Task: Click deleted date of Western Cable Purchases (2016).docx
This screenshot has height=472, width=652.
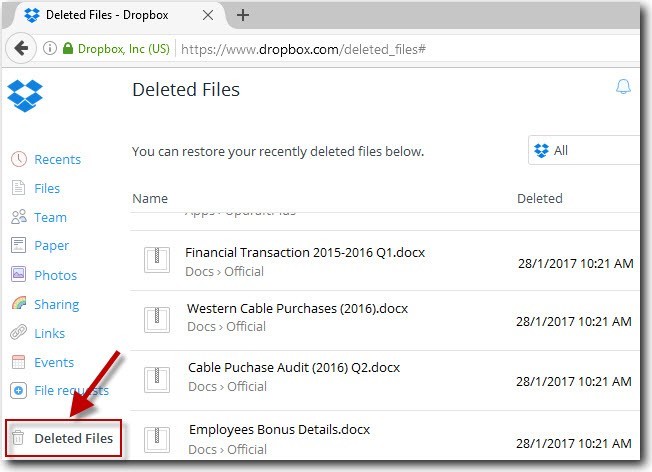Action: 574,321
